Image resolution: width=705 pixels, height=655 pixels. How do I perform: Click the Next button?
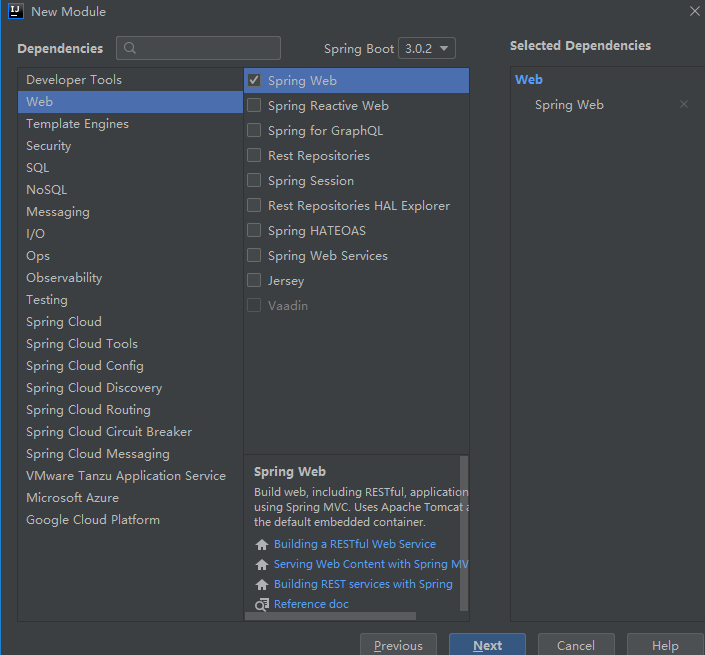pyautogui.click(x=487, y=645)
